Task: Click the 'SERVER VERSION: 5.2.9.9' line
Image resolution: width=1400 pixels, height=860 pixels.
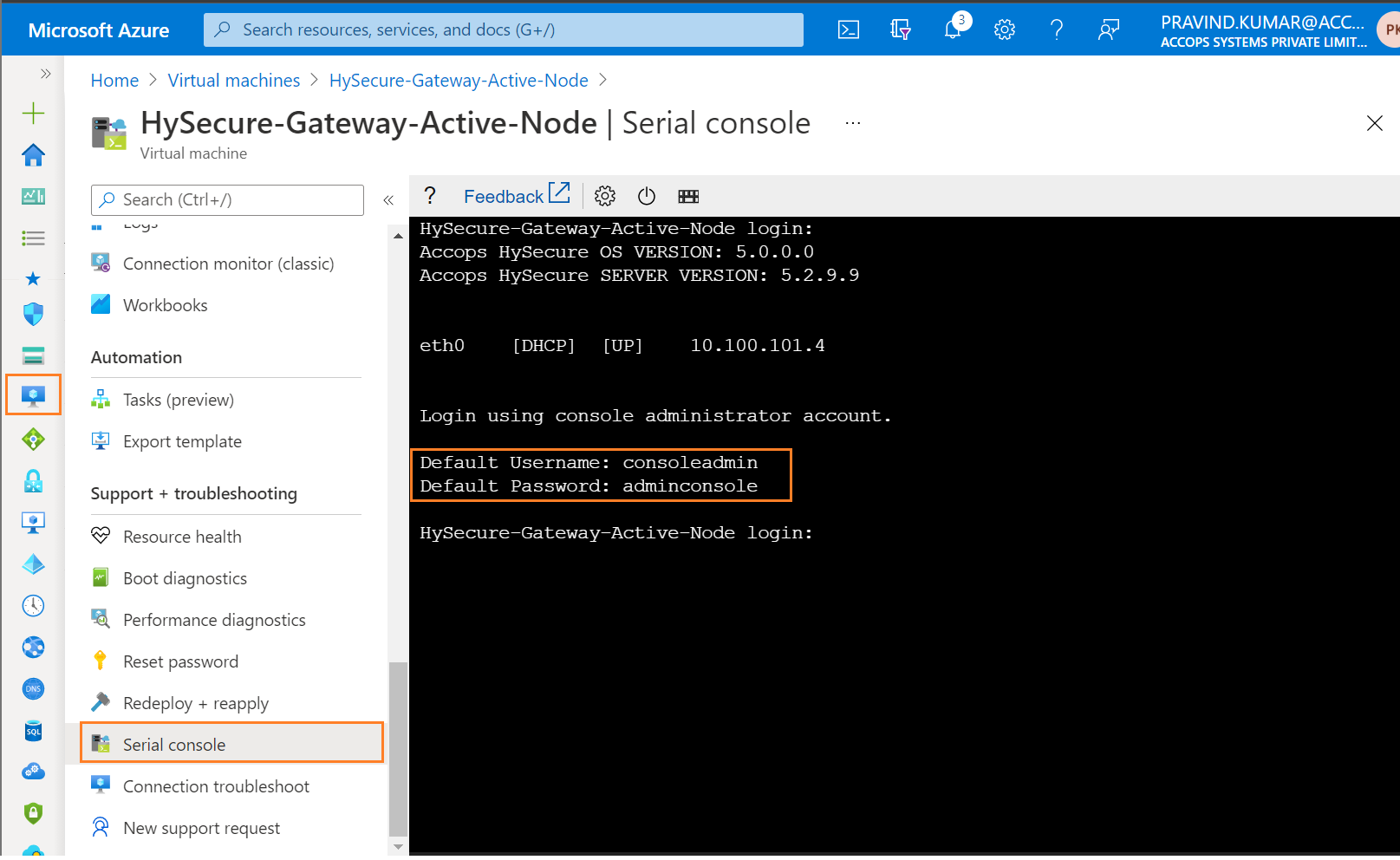Action: [639, 276]
